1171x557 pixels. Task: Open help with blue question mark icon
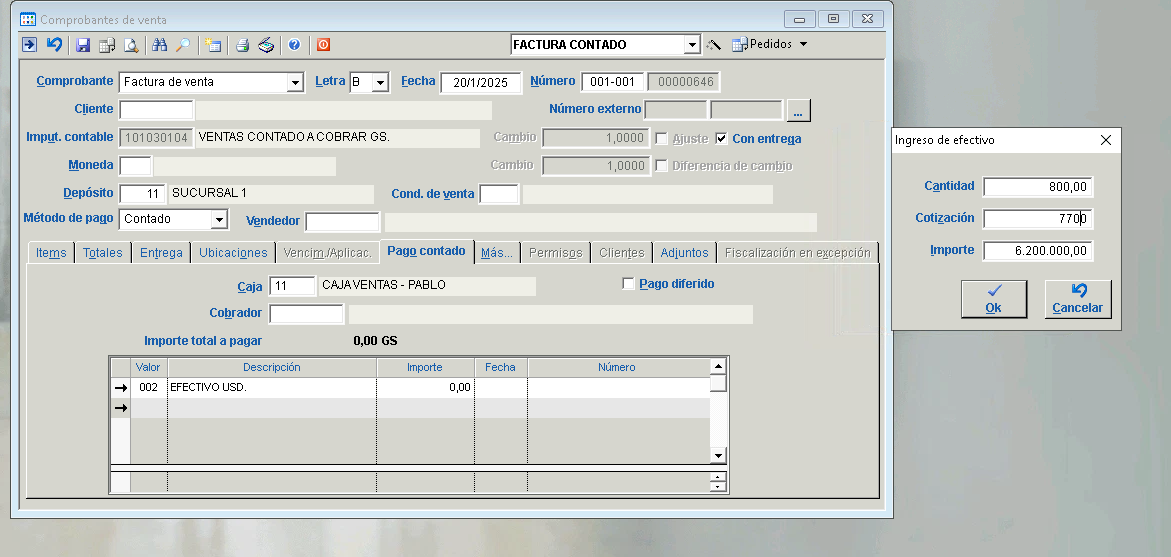(x=294, y=45)
